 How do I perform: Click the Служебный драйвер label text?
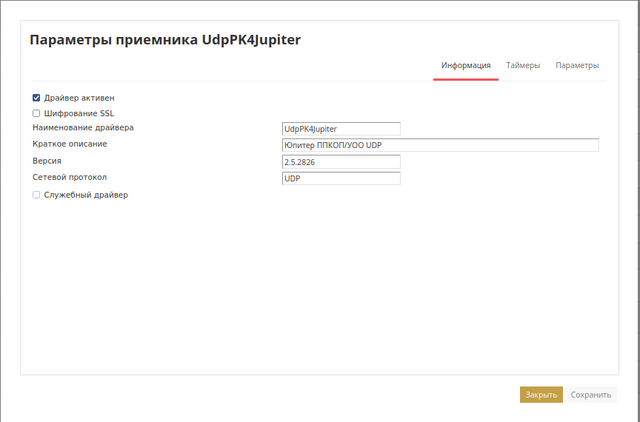pos(86,195)
